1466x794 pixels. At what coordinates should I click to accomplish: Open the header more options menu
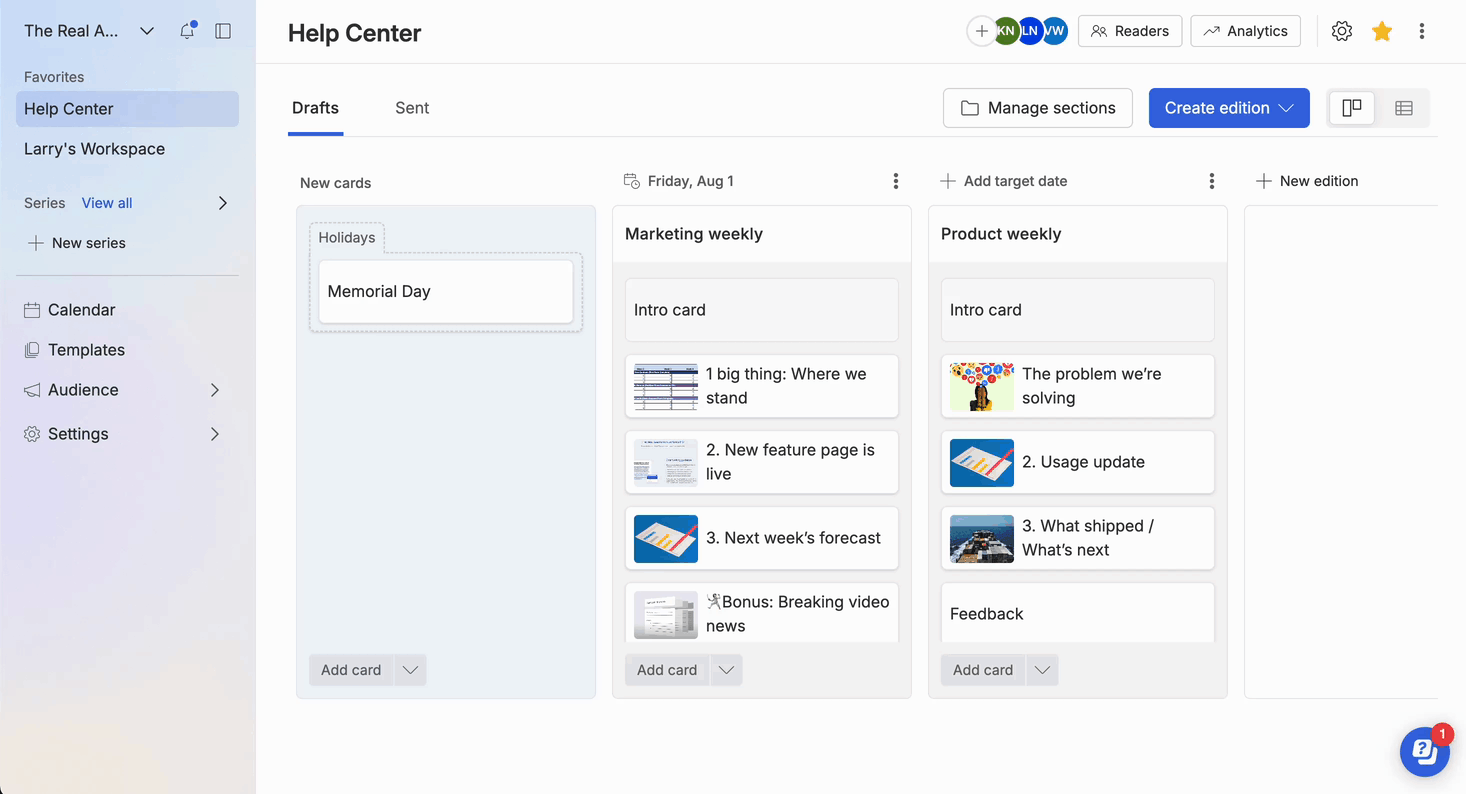[x=1422, y=31]
